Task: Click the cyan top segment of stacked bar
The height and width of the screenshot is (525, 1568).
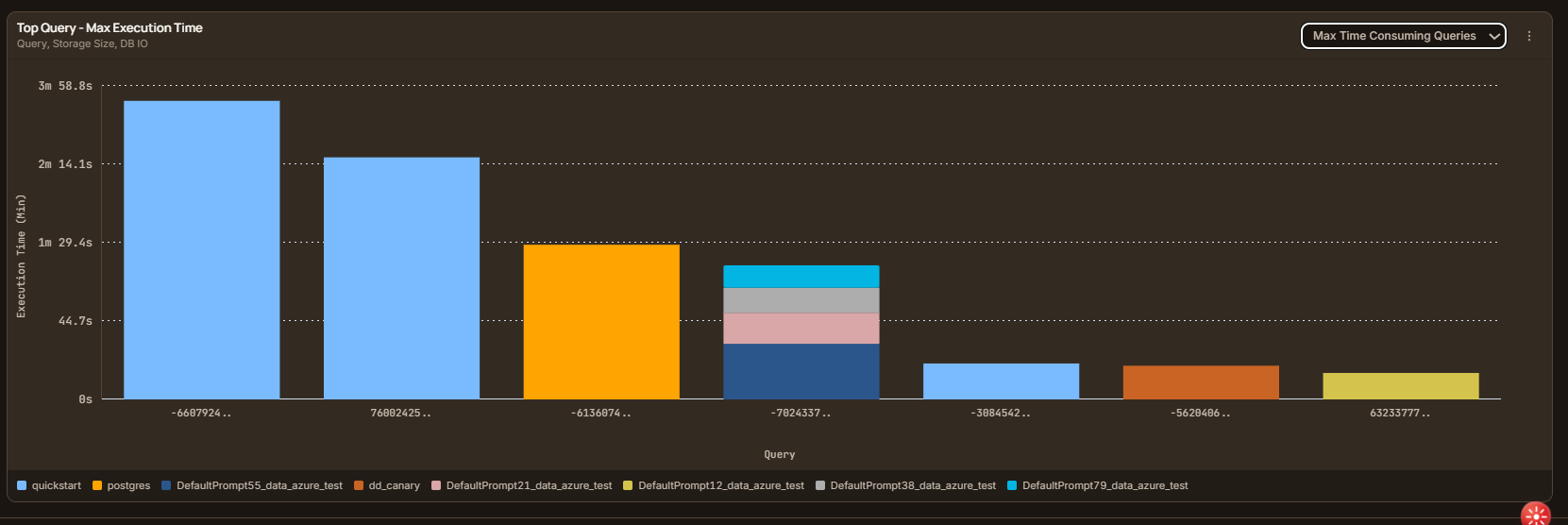Action: (801, 277)
